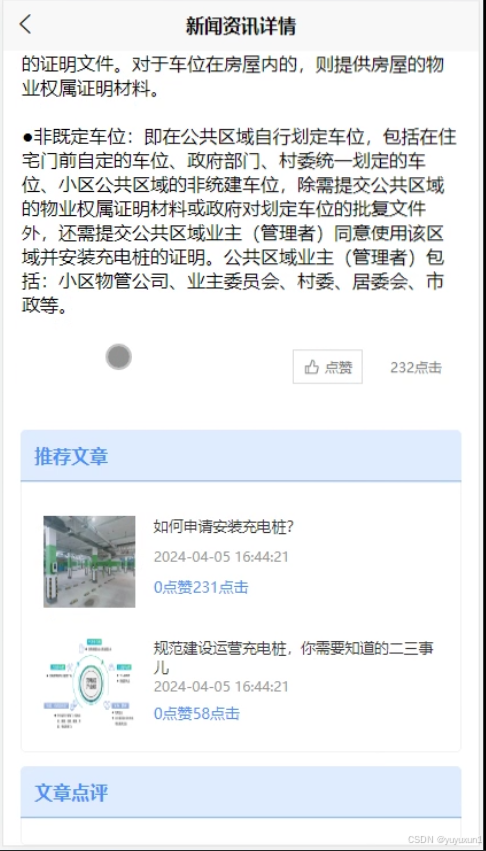Click the timestamp under 规范建设运营充电桩 article

[221, 687]
